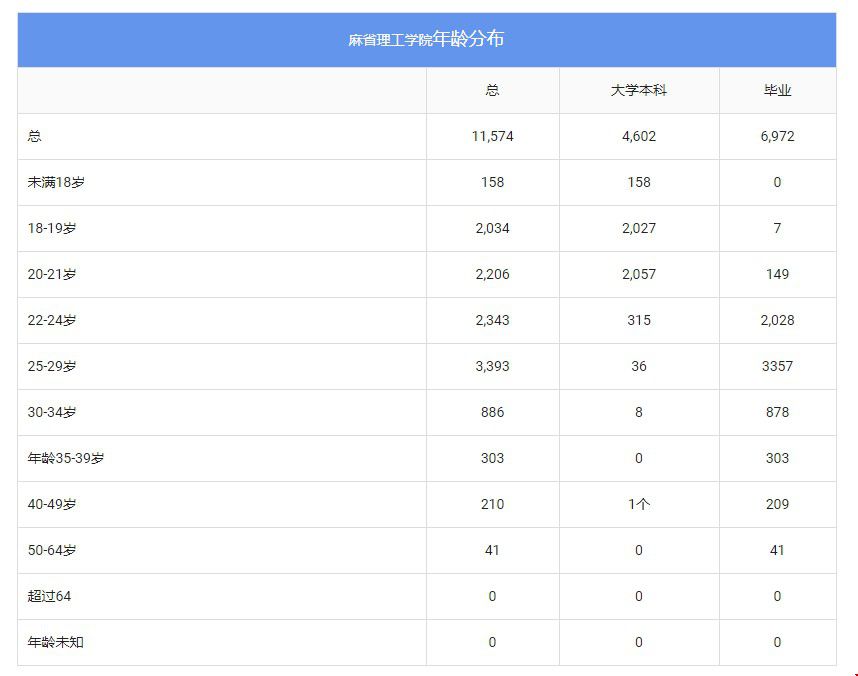The width and height of the screenshot is (858, 676).
Task: Select the 30-34岁 row label
Action: [52, 412]
